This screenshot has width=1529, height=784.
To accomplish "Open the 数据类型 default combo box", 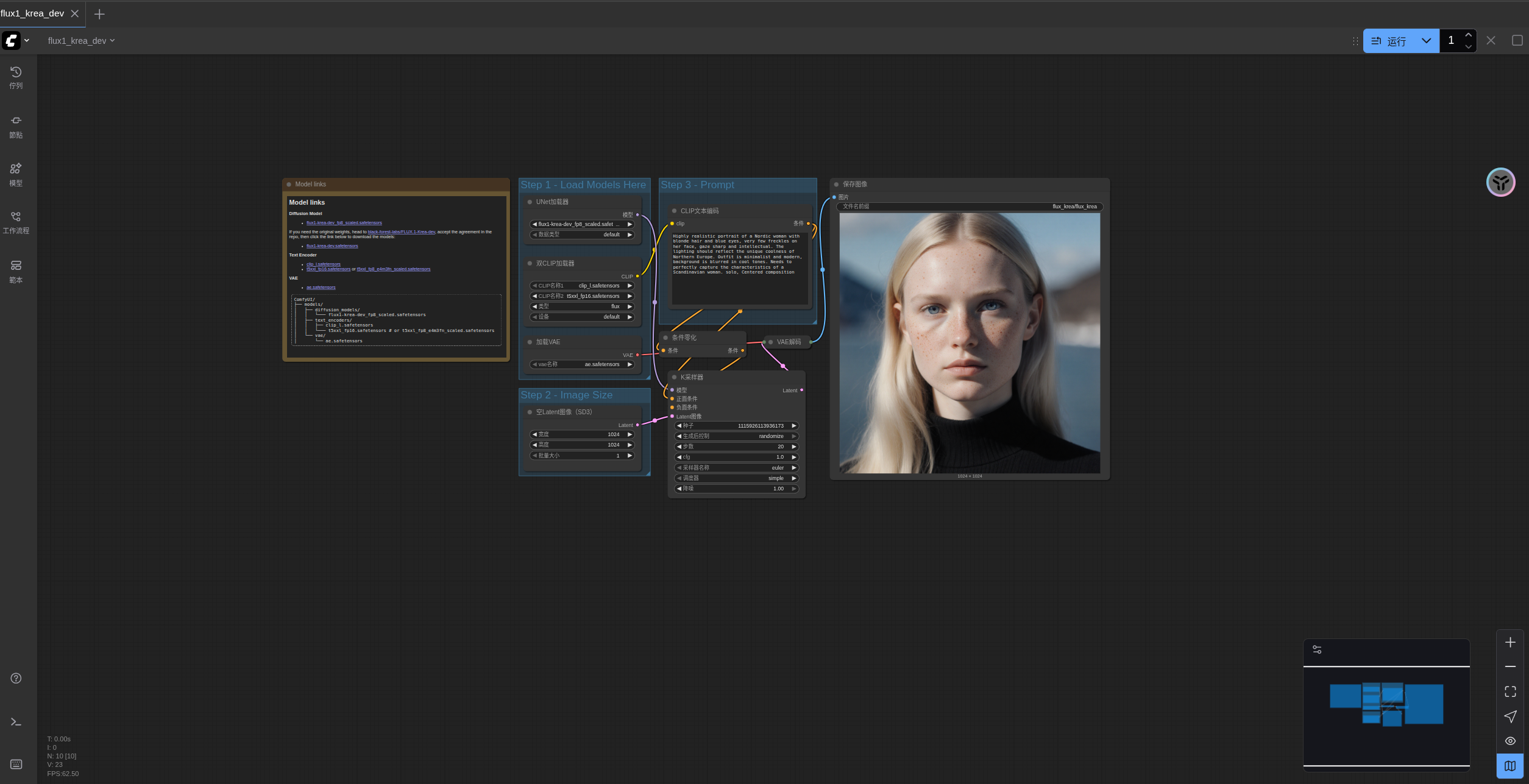I will 582,235.
